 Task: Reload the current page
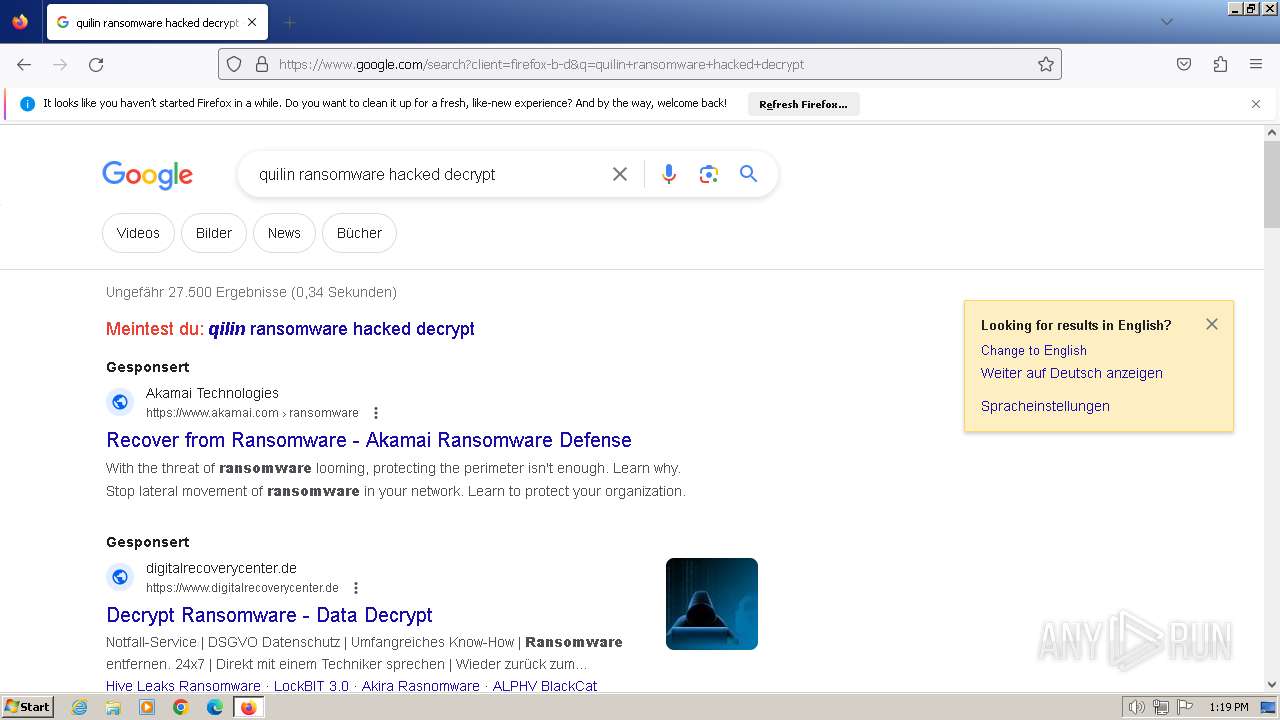coord(96,64)
